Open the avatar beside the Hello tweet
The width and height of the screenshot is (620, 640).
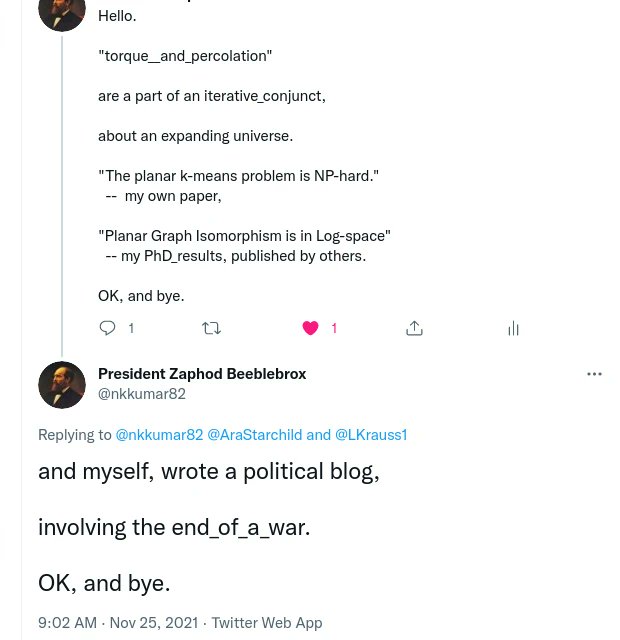pos(62,12)
